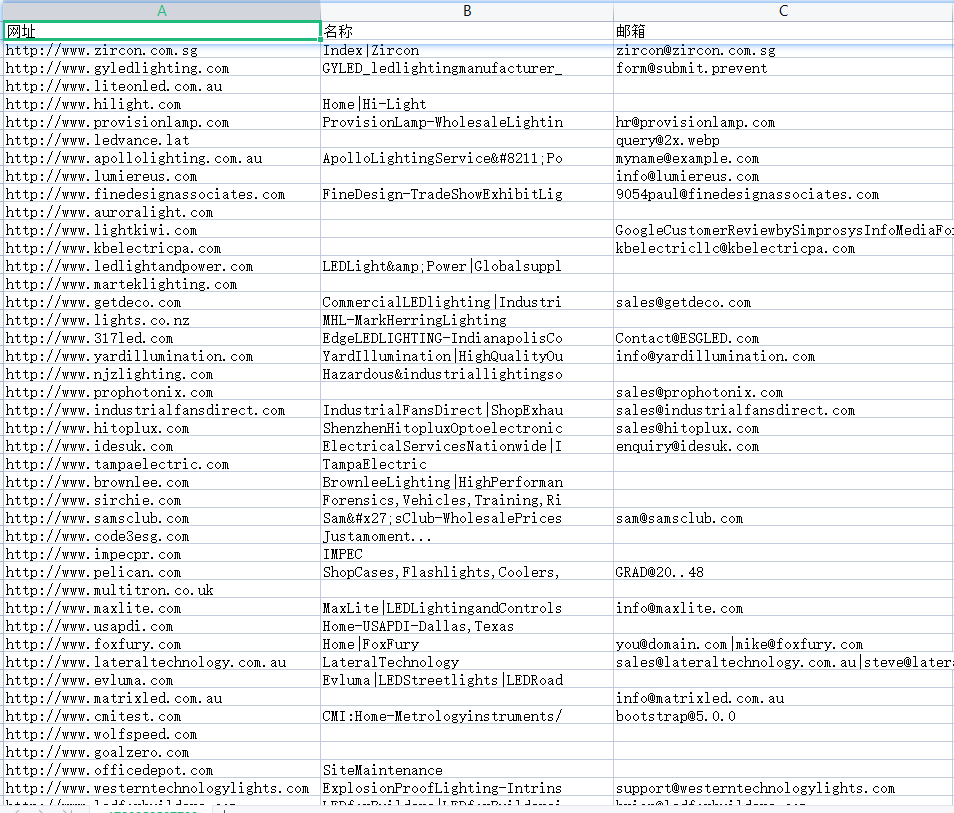The width and height of the screenshot is (954, 813).
Task: Select column B header
Action: (467, 11)
